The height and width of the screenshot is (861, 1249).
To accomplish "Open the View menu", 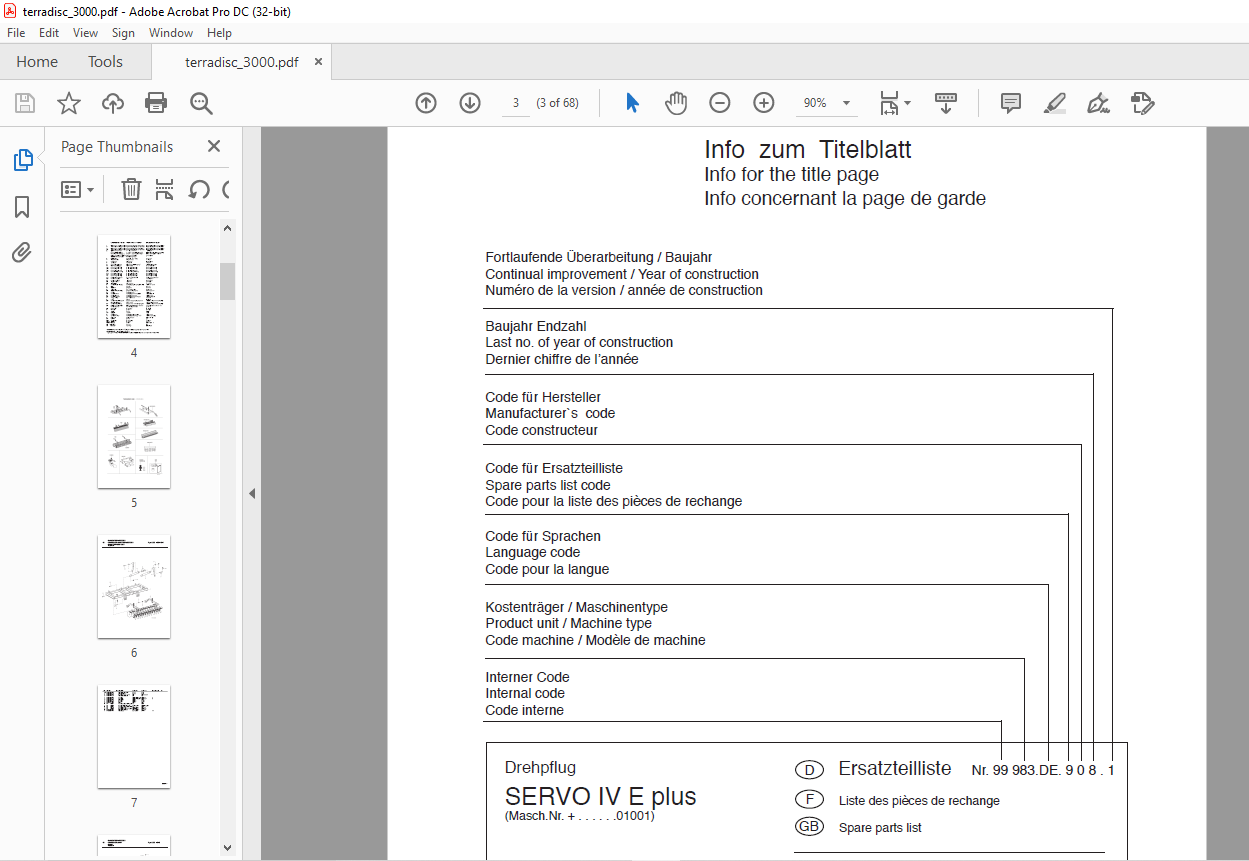I will [x=86, y=33].
